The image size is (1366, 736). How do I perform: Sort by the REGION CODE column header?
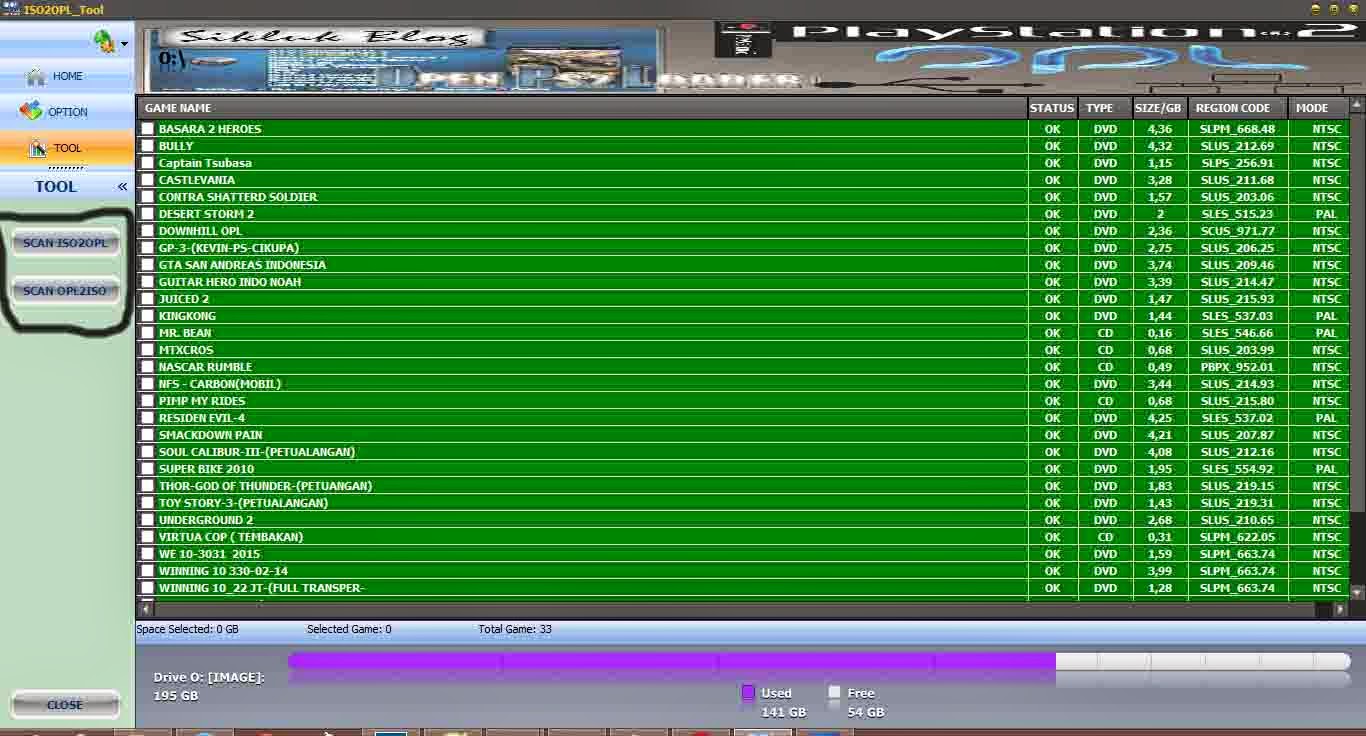[1238, 108]
